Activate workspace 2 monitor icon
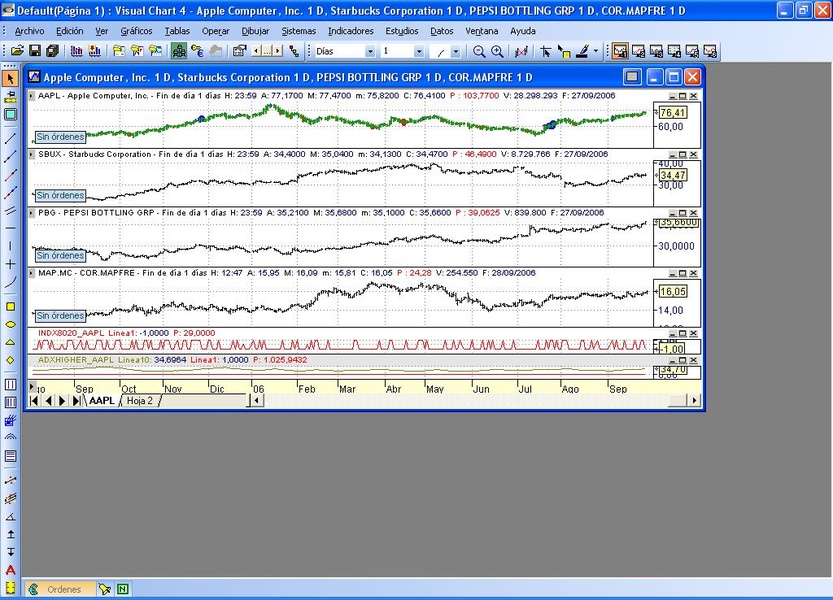833x600 pixels. point(638,52)
